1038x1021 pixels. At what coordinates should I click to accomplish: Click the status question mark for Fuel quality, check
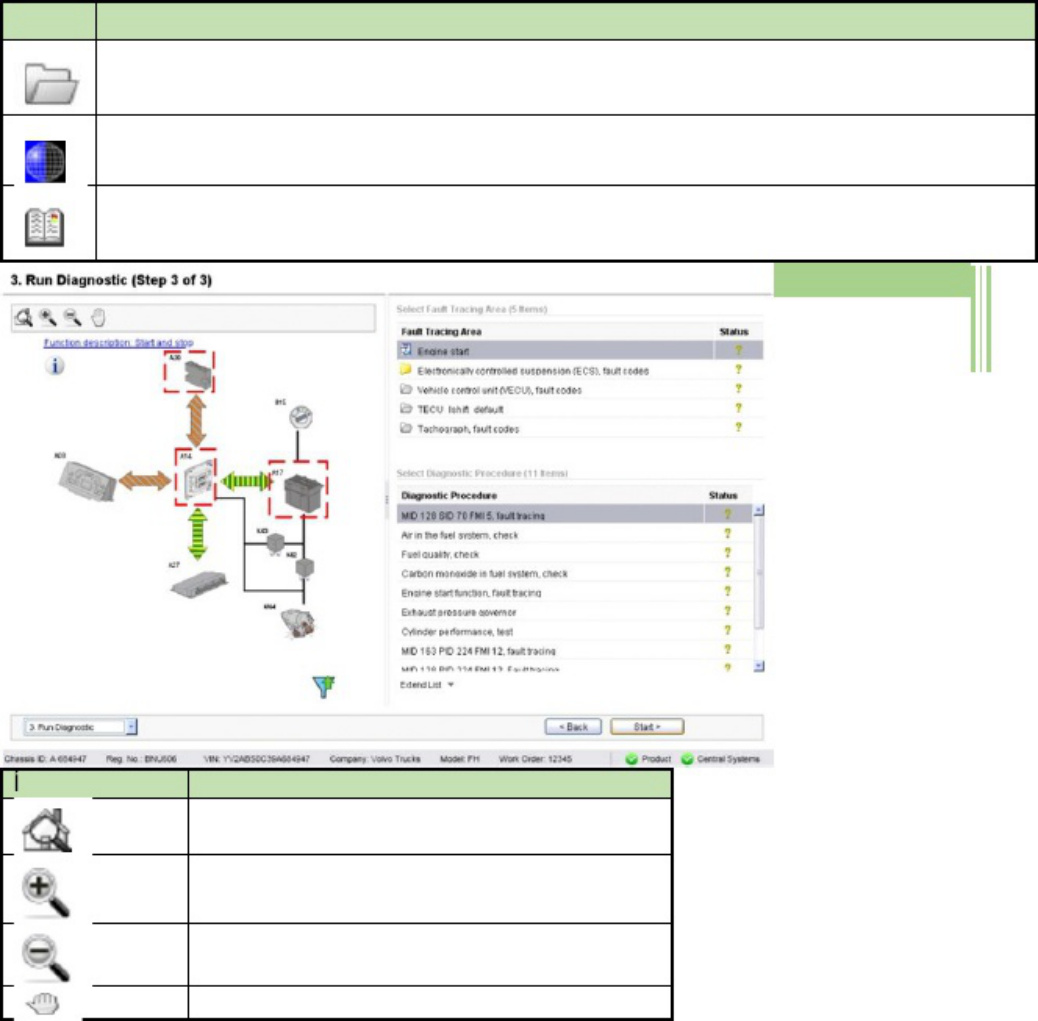[x=728, y=553]
